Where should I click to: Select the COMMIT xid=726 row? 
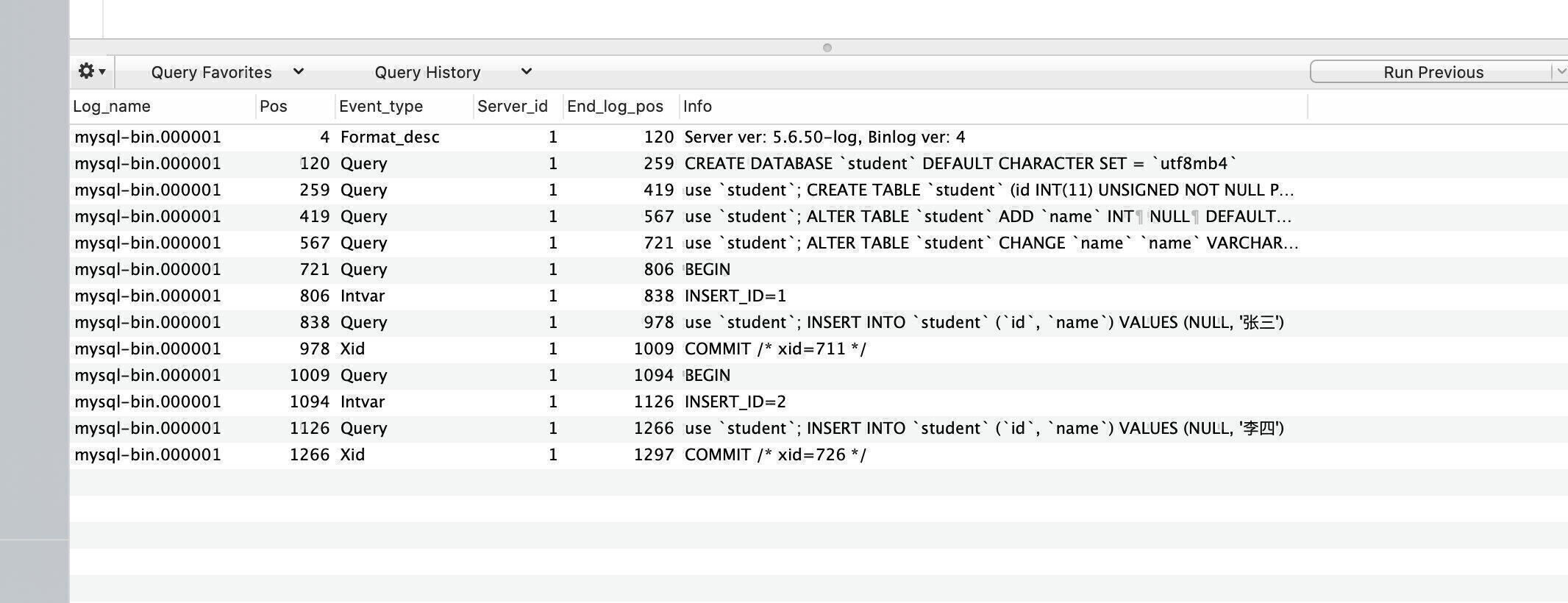[819, 455]
